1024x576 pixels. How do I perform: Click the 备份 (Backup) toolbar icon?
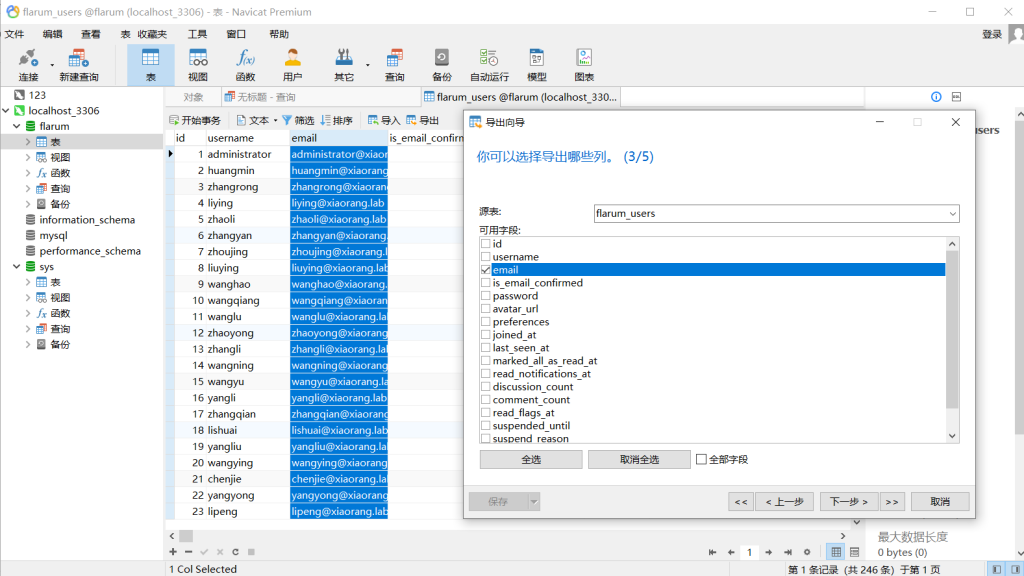coord(441,64)
